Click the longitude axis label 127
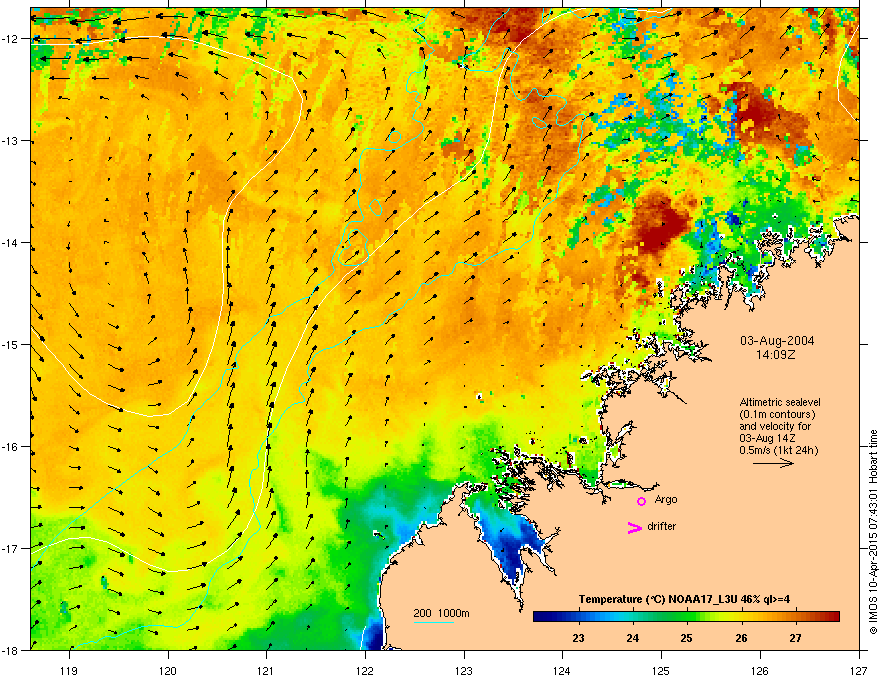The image size is (880, 680). [858, 670]
